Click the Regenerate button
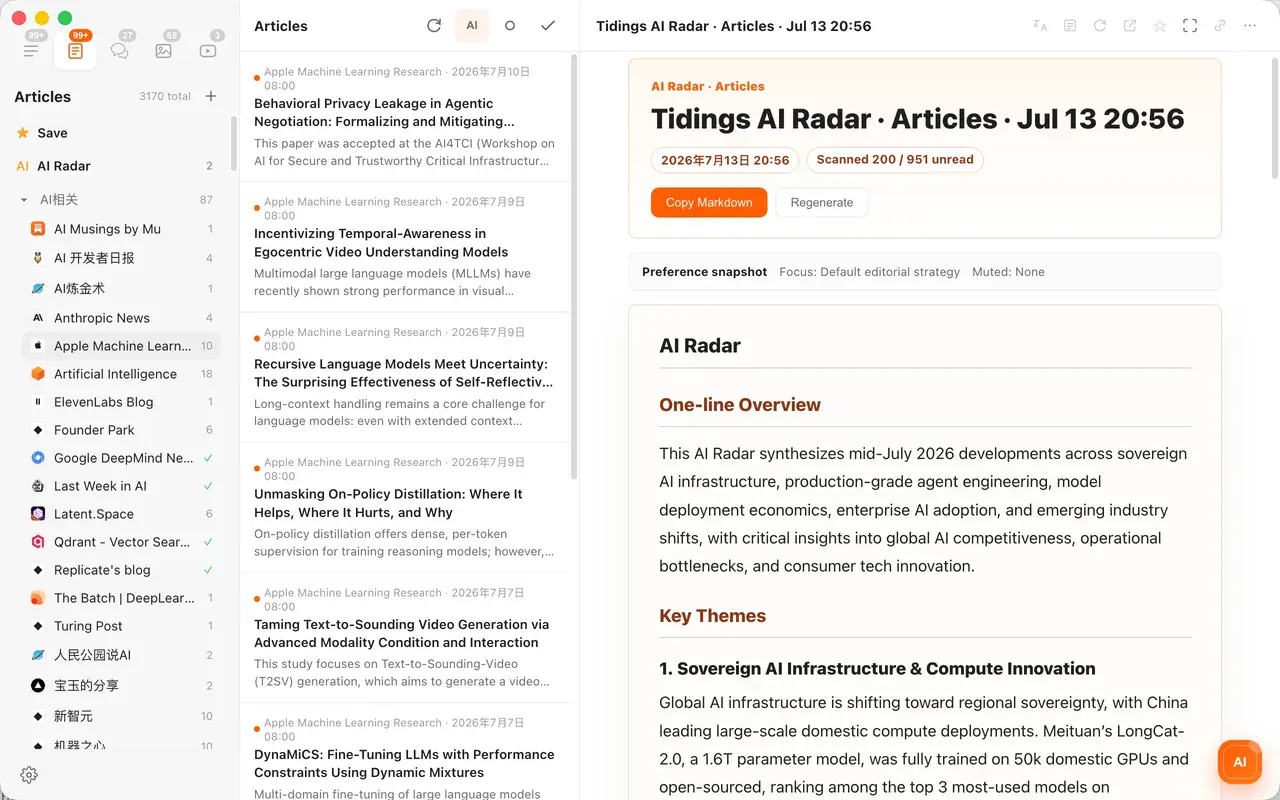The height and width of the screenshot is (800, 1280). (822, 202)
